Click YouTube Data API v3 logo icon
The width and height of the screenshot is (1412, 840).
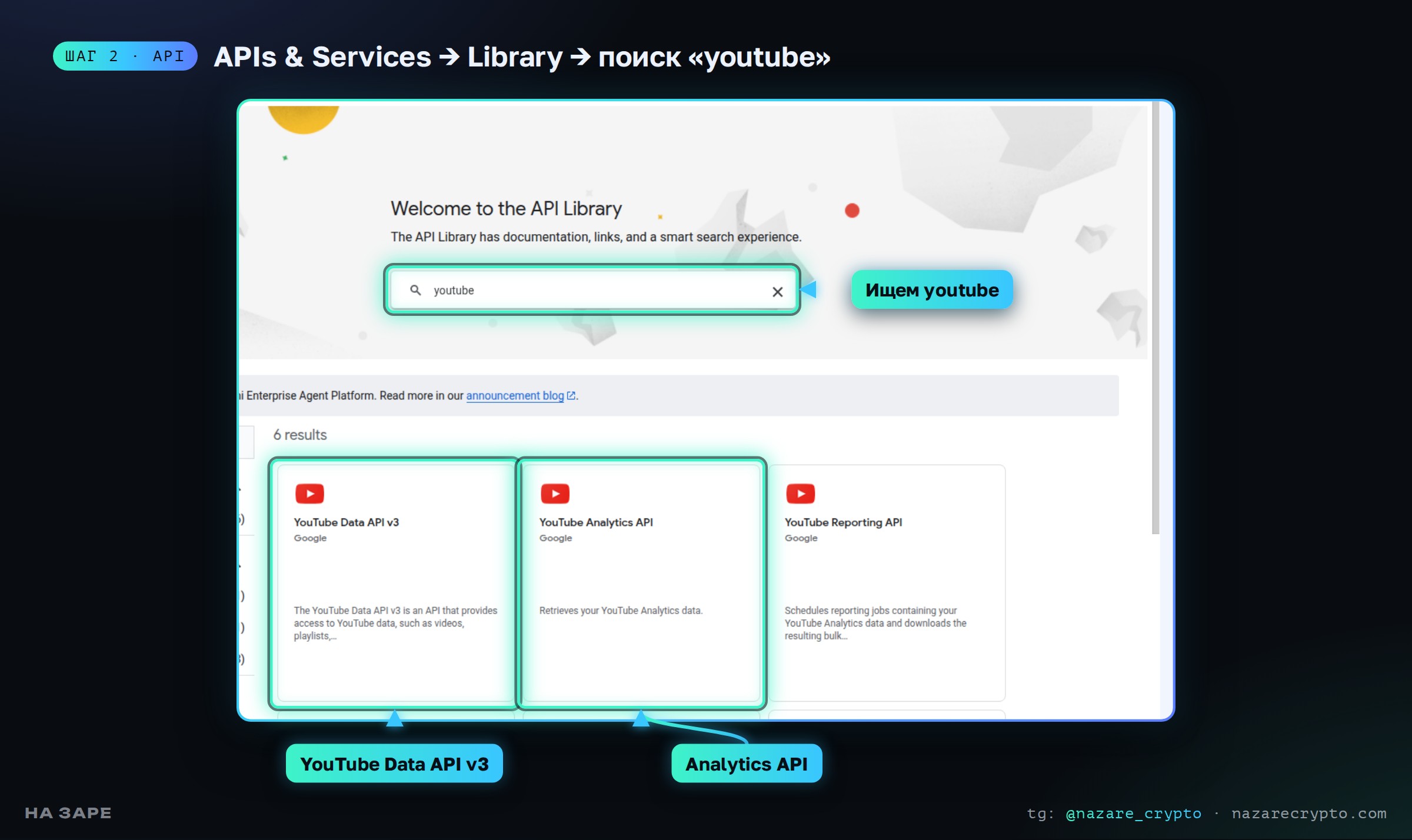click(309, 494)
